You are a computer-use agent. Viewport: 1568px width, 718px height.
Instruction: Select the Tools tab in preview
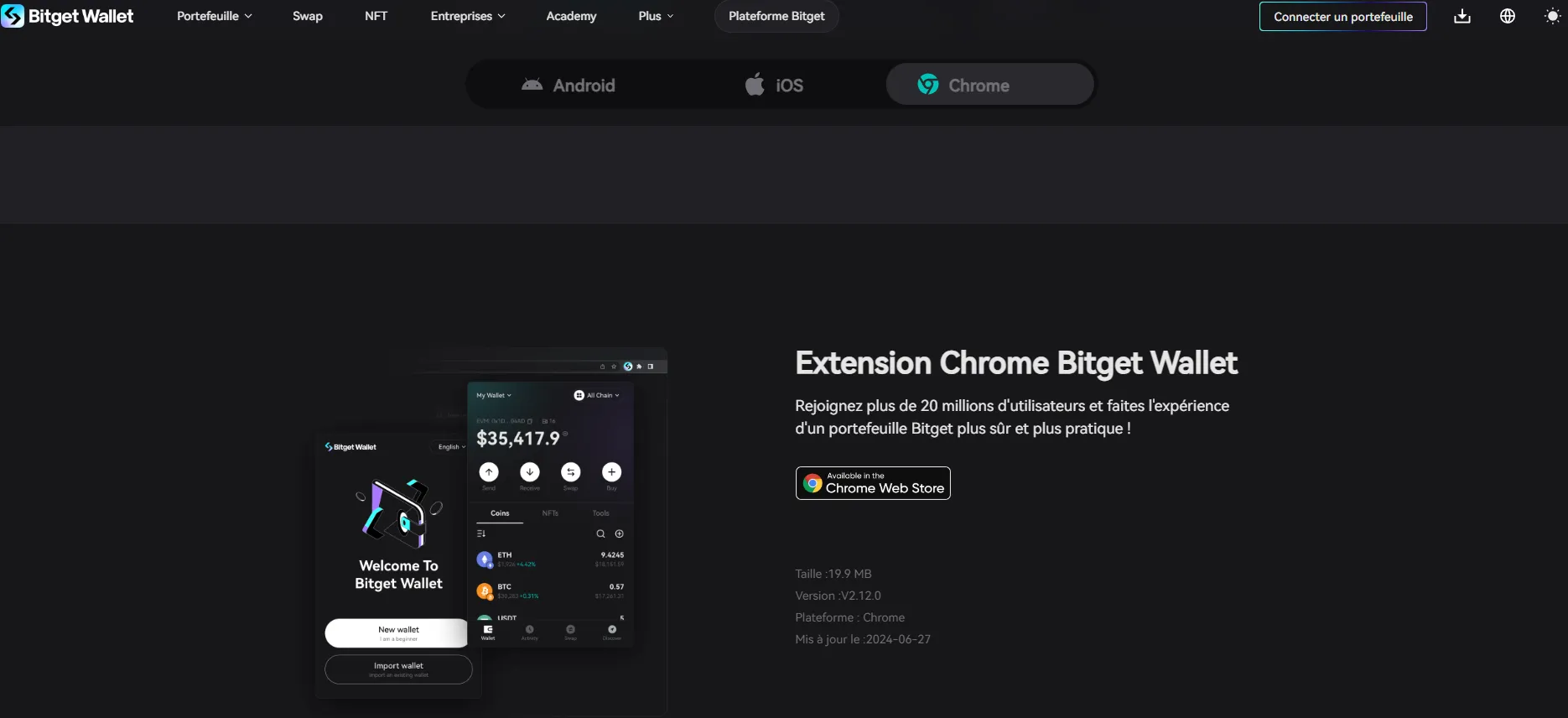(x=601, y=513)
